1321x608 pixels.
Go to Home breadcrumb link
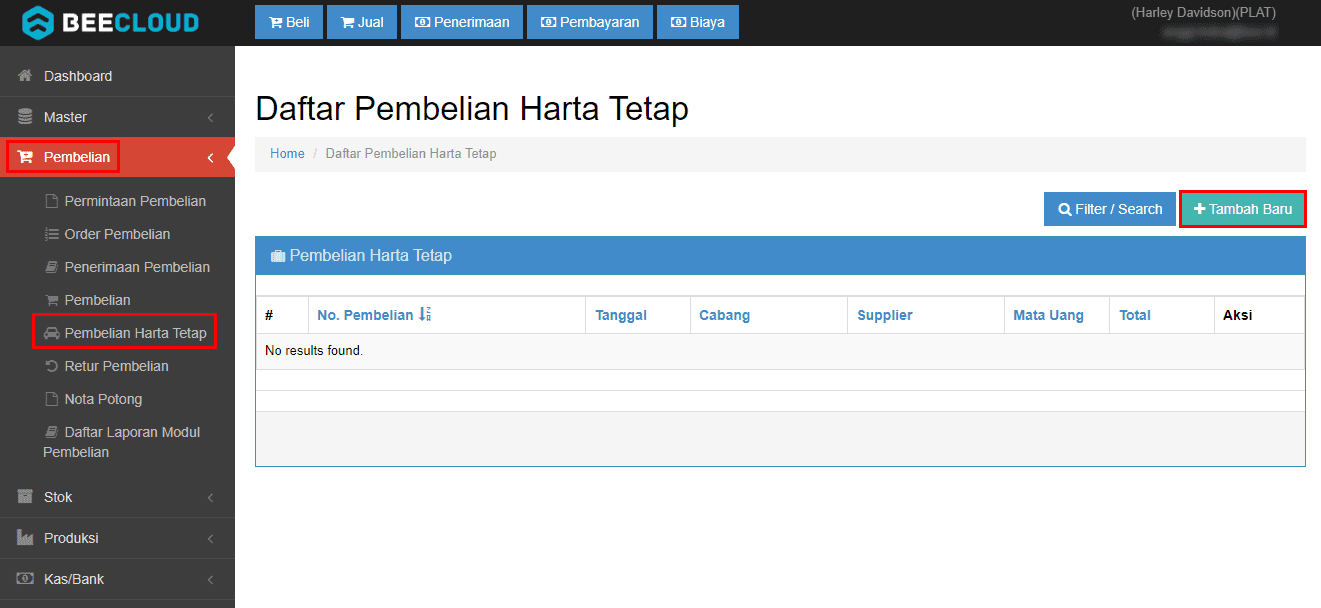tap(287, 154)
